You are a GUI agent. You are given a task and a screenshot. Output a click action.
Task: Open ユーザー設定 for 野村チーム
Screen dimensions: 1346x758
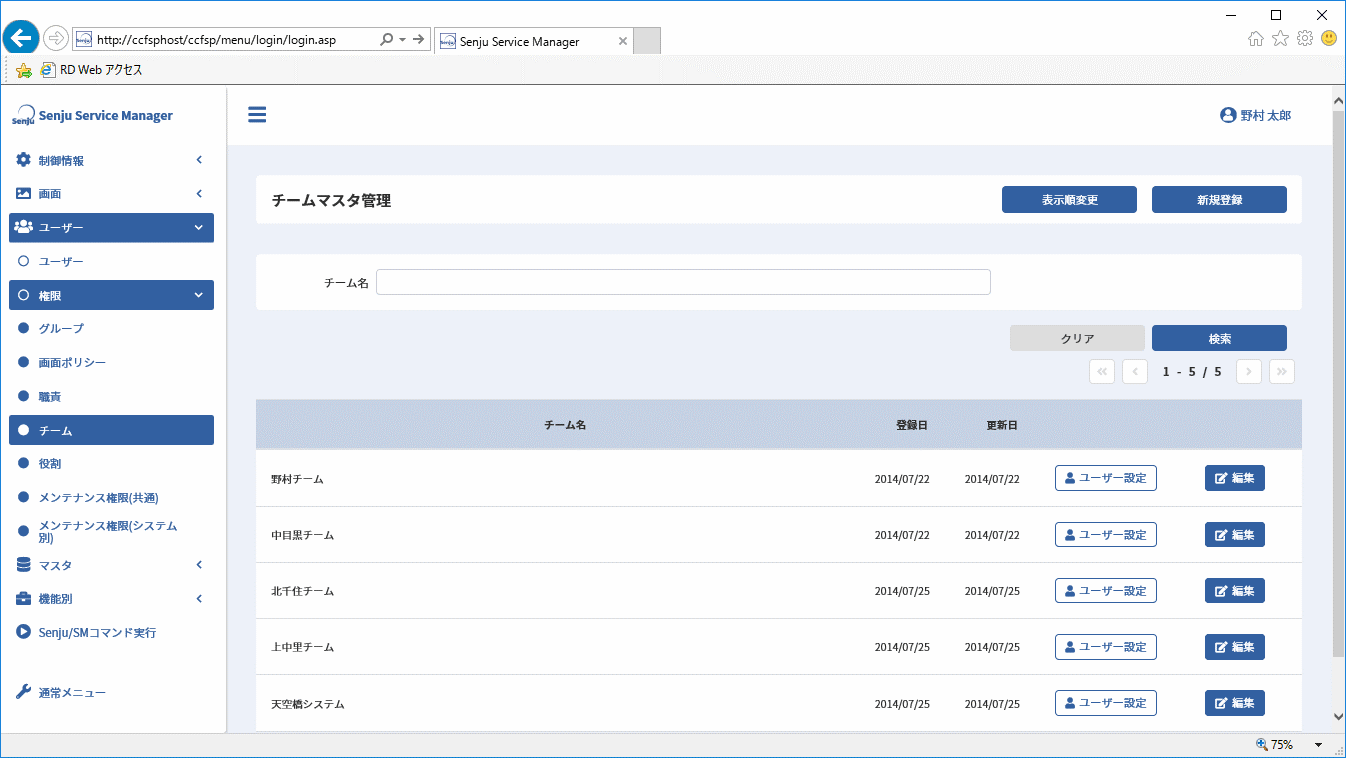[x=1106, y=478]
